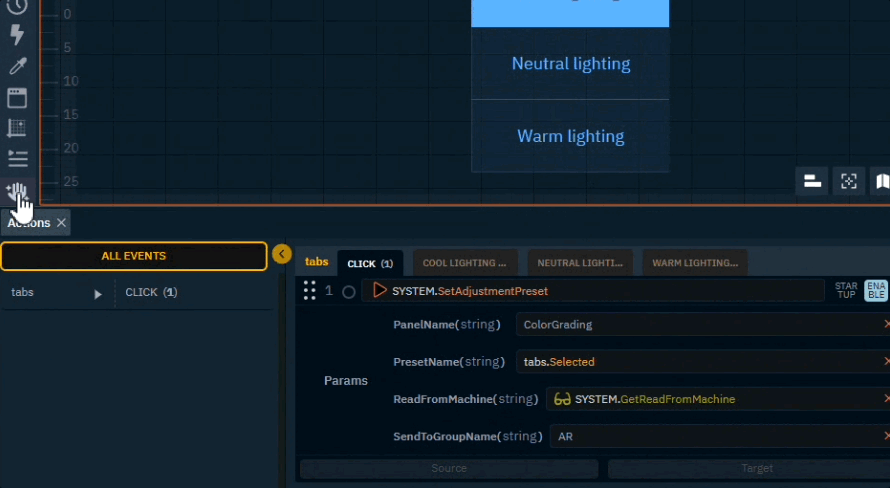Viewport: 890px width, 488px height.
Task: Open the playlist list icon in sidebar
Action: (x=17, y=158)
